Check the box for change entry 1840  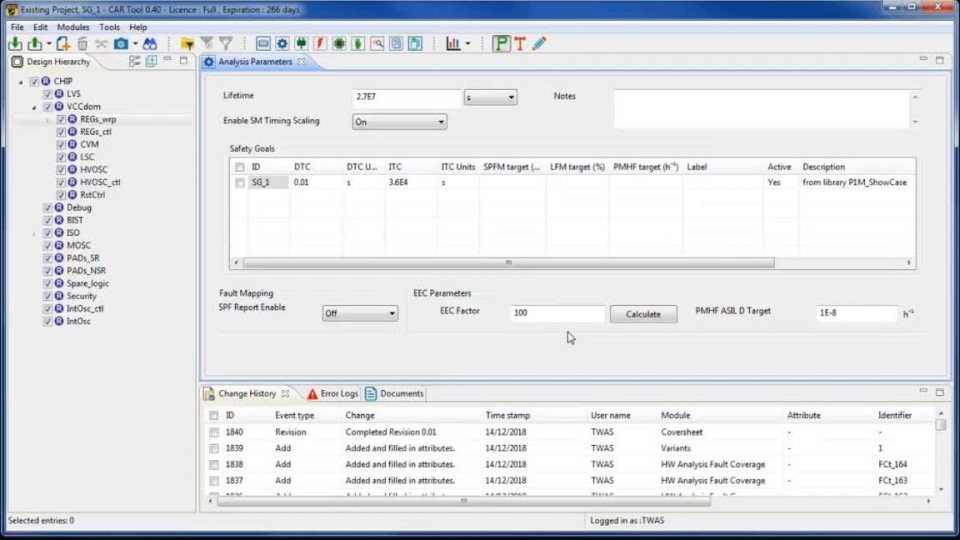pyautogui.click(x=214, y=432)
